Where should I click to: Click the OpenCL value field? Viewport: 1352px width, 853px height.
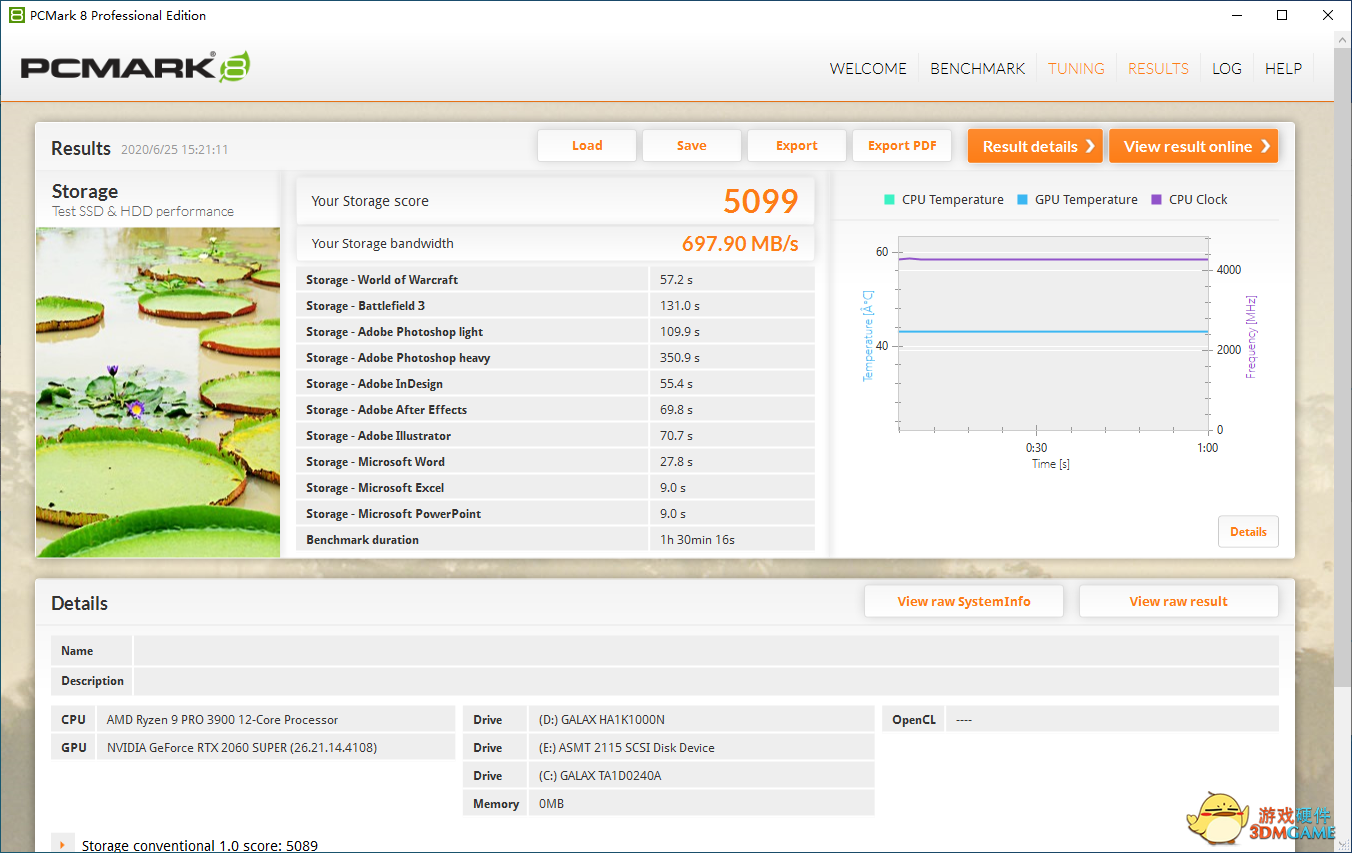click(1112, 719)
